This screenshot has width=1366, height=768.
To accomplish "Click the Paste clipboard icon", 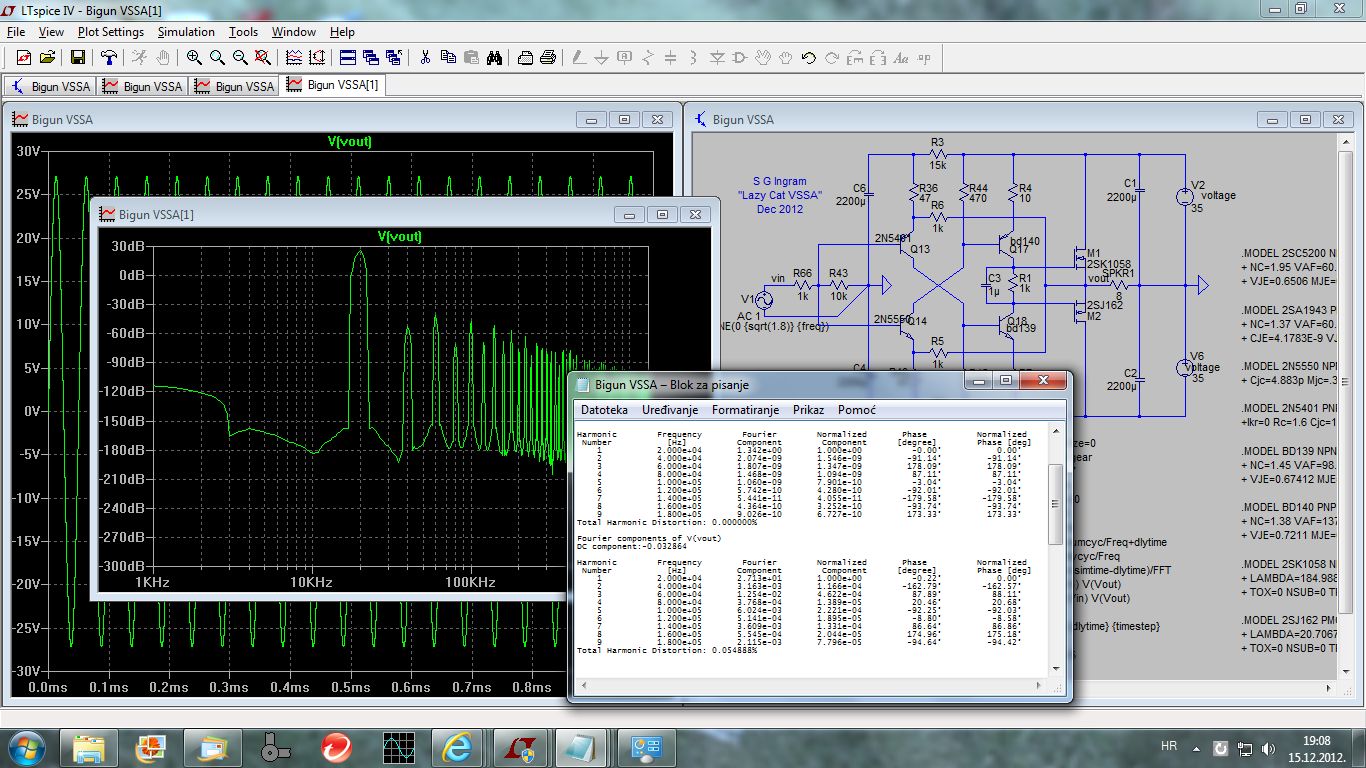I will point(471,57).
